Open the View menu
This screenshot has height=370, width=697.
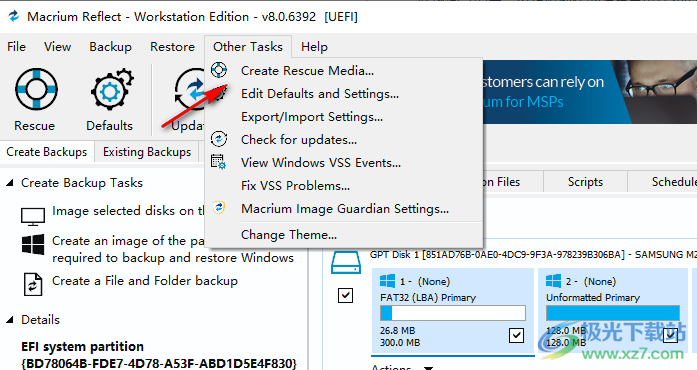[x=57, y=47]
